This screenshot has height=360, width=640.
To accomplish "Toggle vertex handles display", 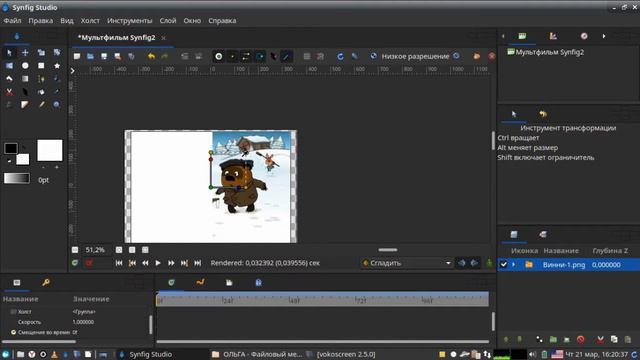I will [x=233, y=56].
